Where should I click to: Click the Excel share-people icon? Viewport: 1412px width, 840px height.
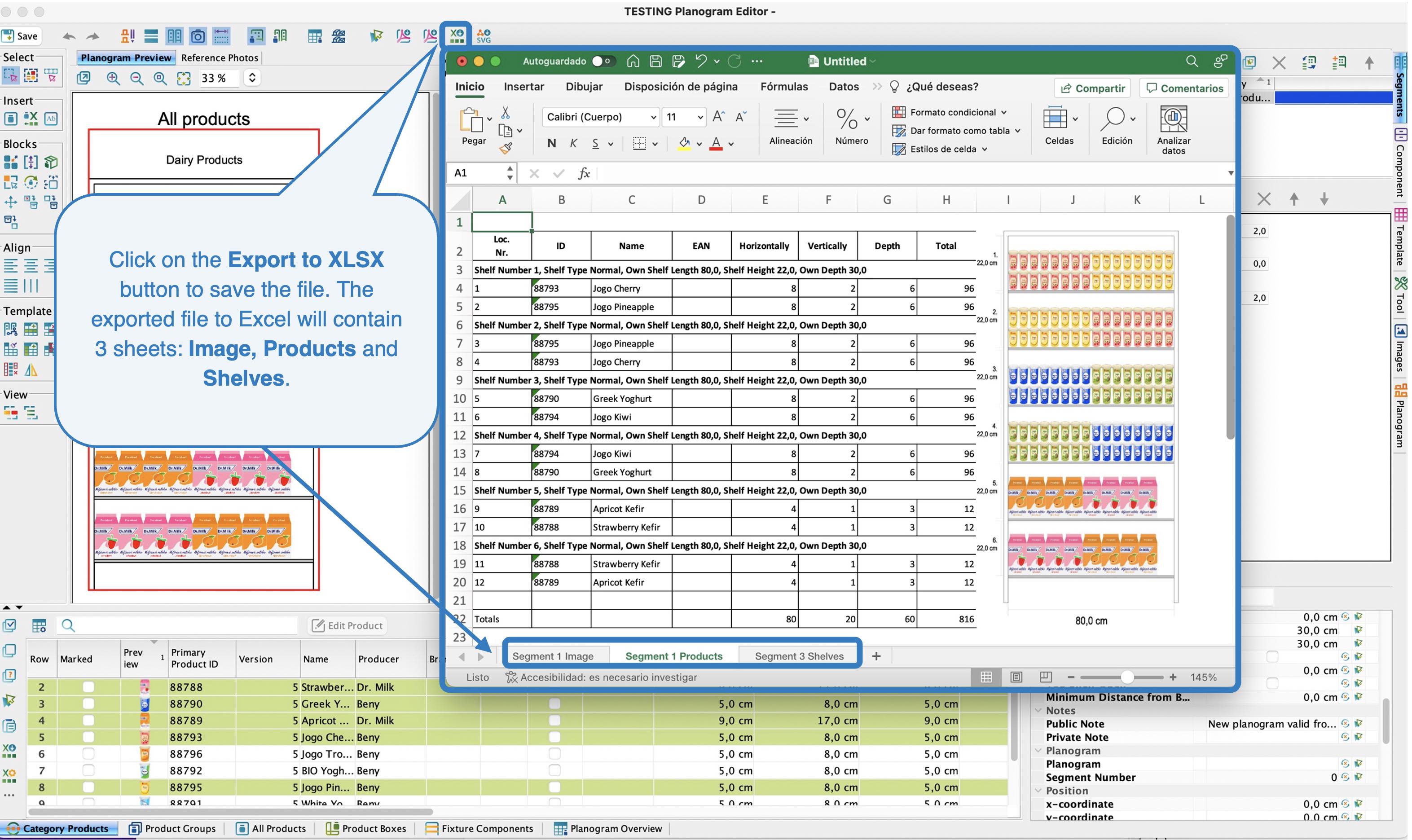click(x=1221, y=61)
